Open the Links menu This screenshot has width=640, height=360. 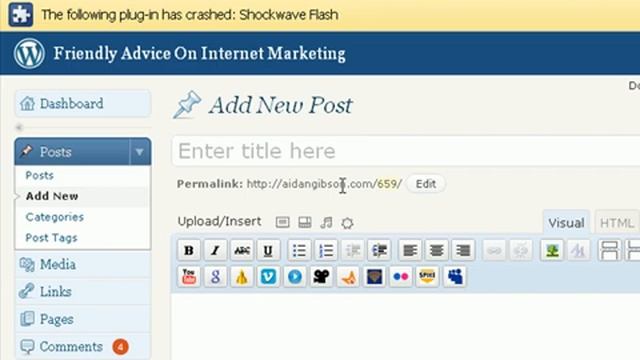click(83, 291)
